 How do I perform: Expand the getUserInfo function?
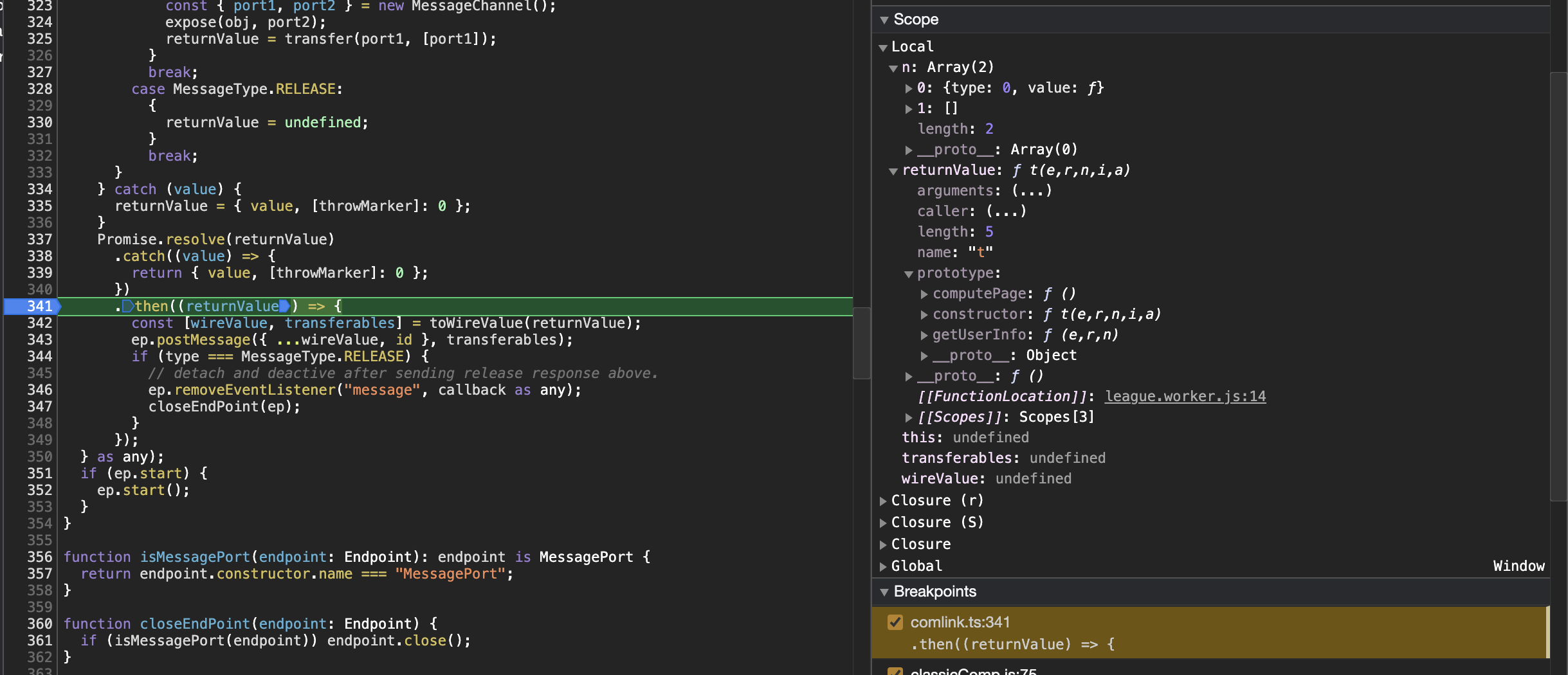pyautogui.click(x=922, y=335)
